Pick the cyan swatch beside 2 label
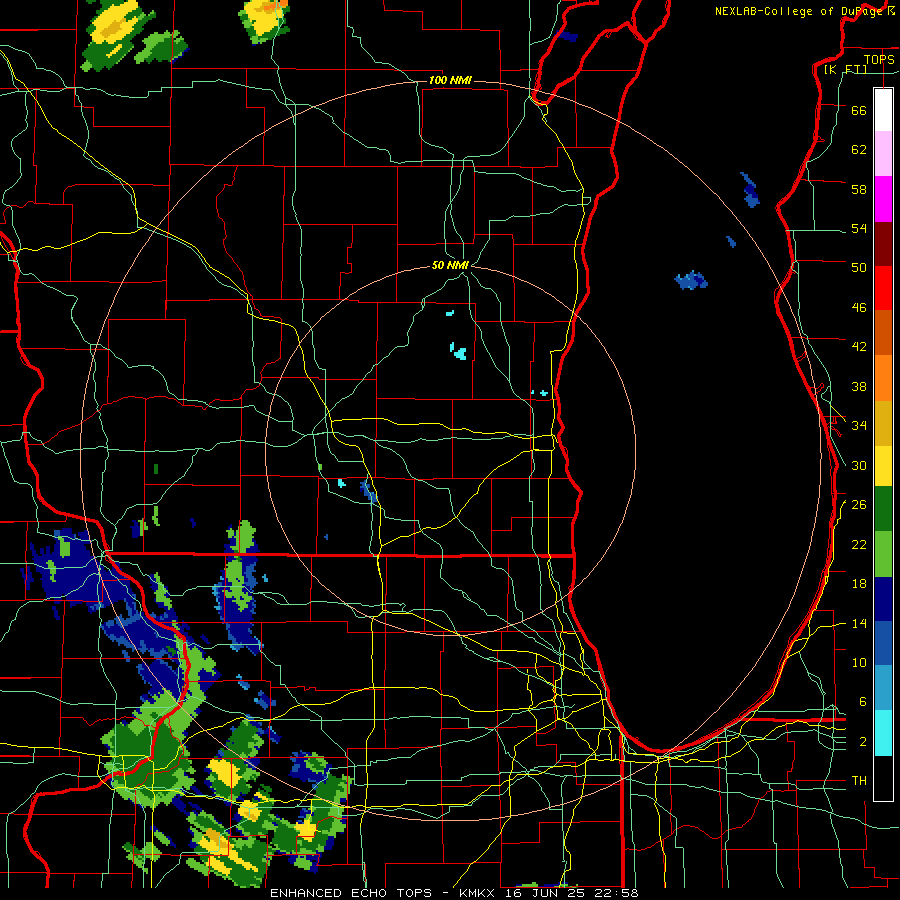Viewport: 900px width, 900px height. tap(883, 733)
